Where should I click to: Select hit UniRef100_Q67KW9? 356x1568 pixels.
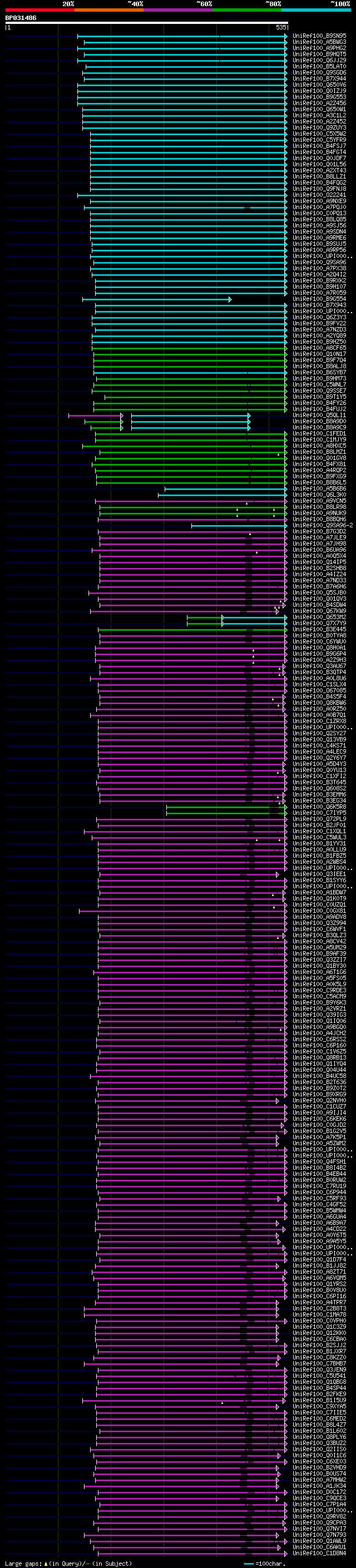(x=319, y=611)
